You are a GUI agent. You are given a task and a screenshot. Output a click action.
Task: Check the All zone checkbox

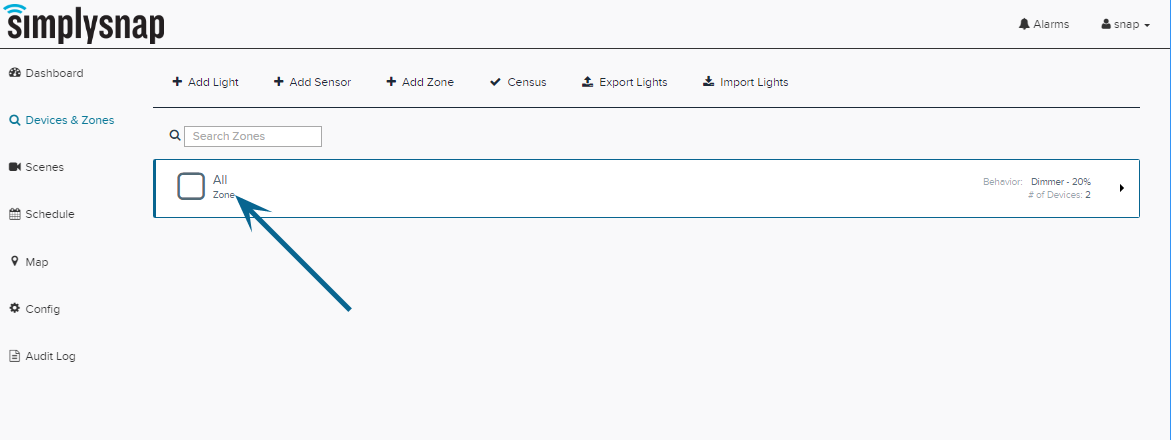coord(191,187)
